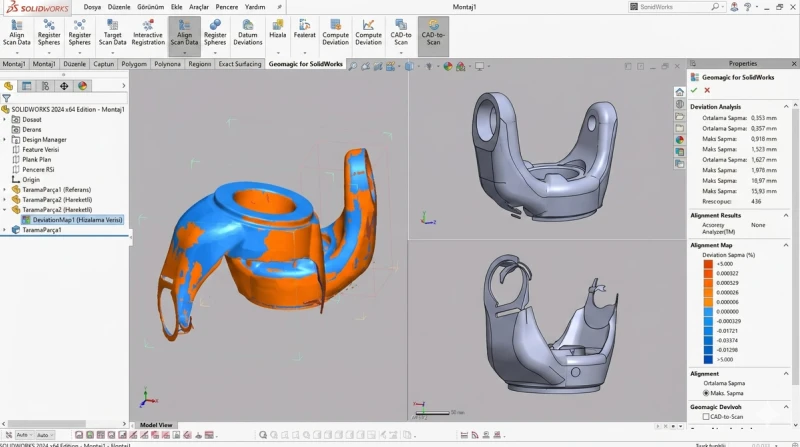This screenshot has width=800, height=447.
Task: Open the ConfigurationManager tab icon
Action: coord(45,86)
